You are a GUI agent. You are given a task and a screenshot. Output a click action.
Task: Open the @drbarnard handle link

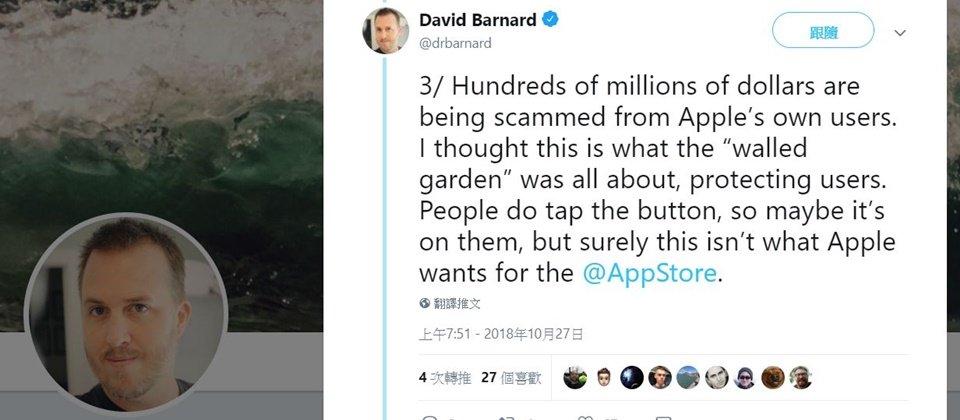click(x=455, y=43)
